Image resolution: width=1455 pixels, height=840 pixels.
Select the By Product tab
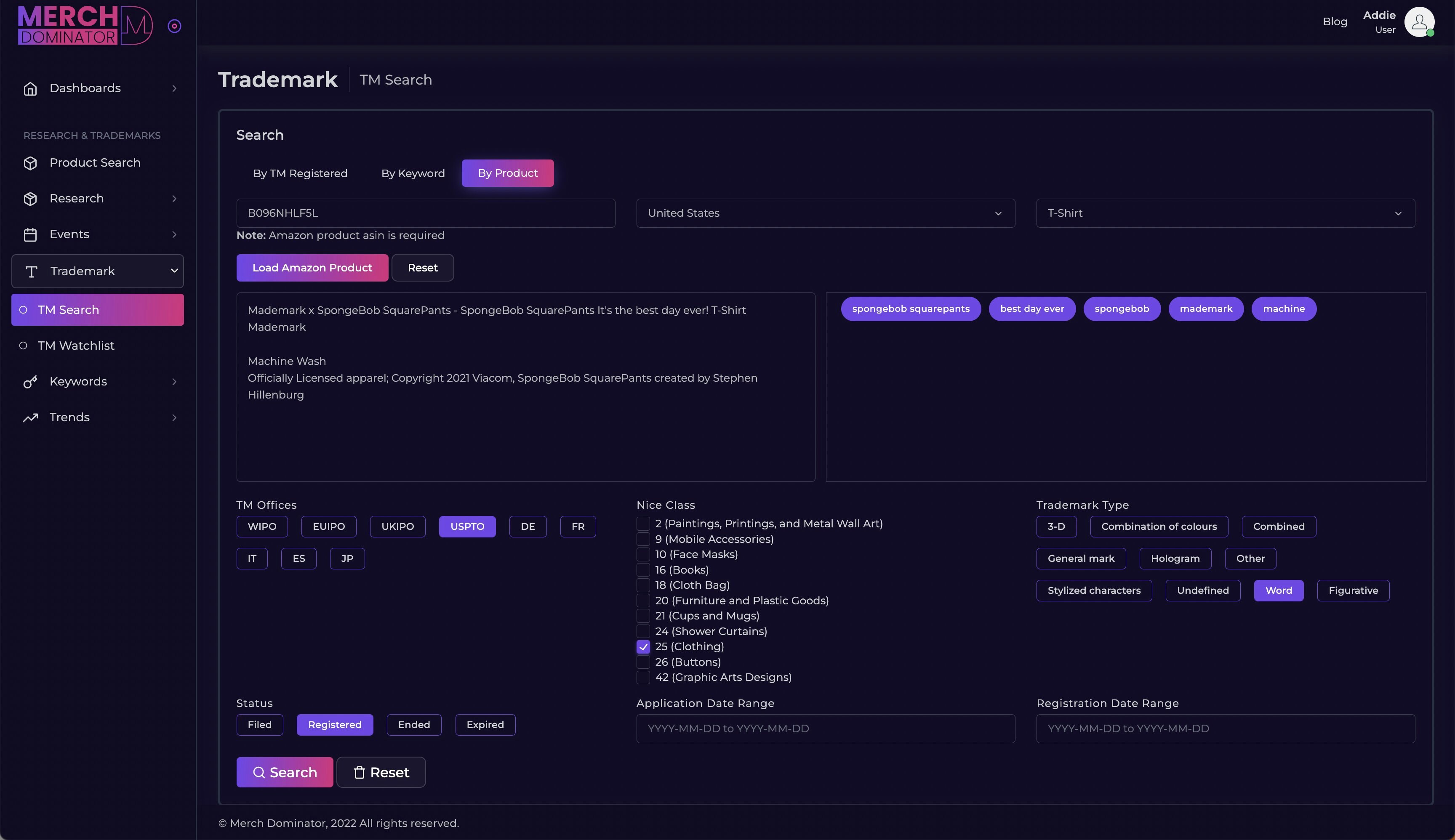(x=507, y=173)
